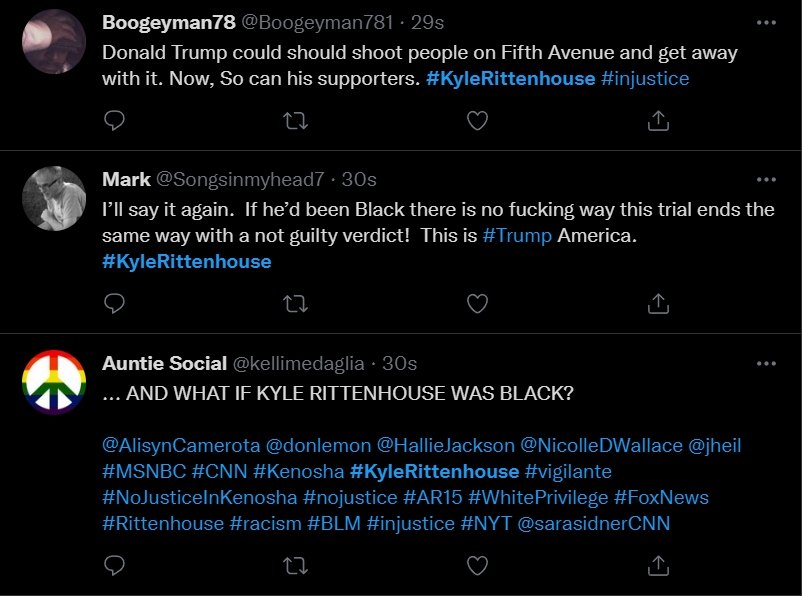Open the @AlisynCamerota mention

181,445
